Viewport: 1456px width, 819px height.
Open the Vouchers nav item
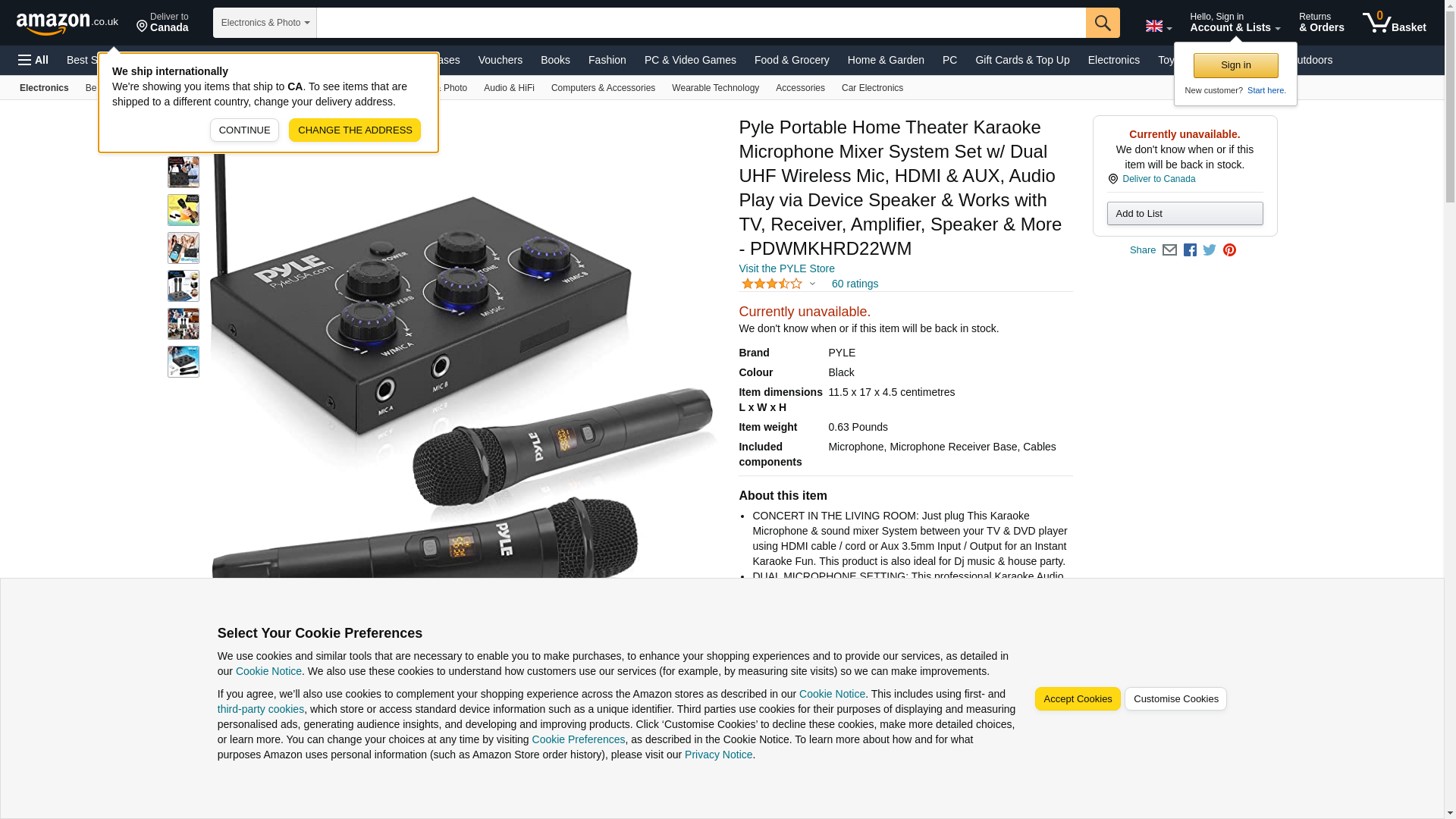pos(500,60)
